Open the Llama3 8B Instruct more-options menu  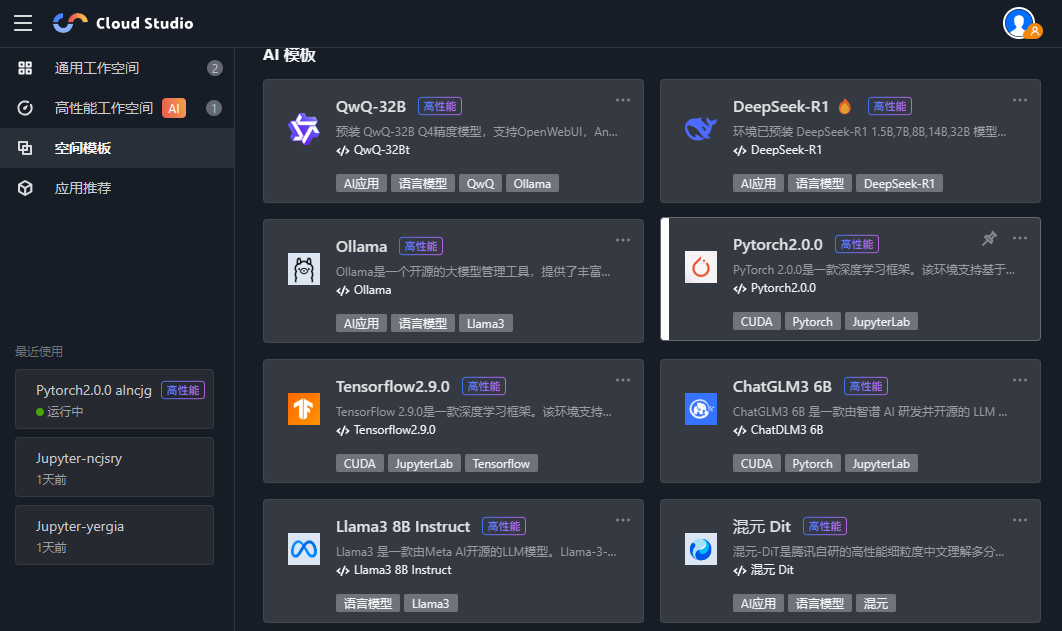pos(622,521)
